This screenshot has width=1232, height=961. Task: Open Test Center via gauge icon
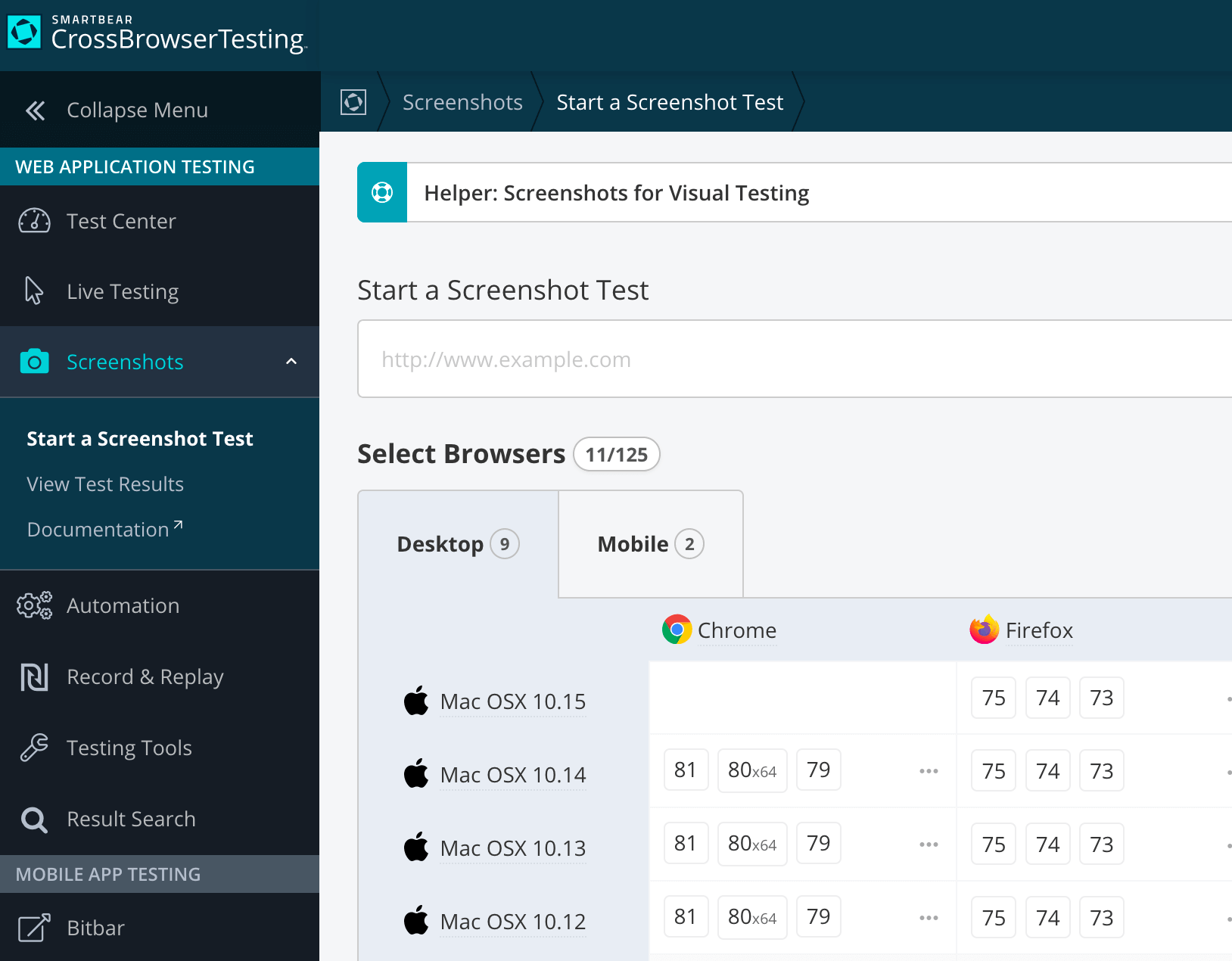(x=34, y=221)
